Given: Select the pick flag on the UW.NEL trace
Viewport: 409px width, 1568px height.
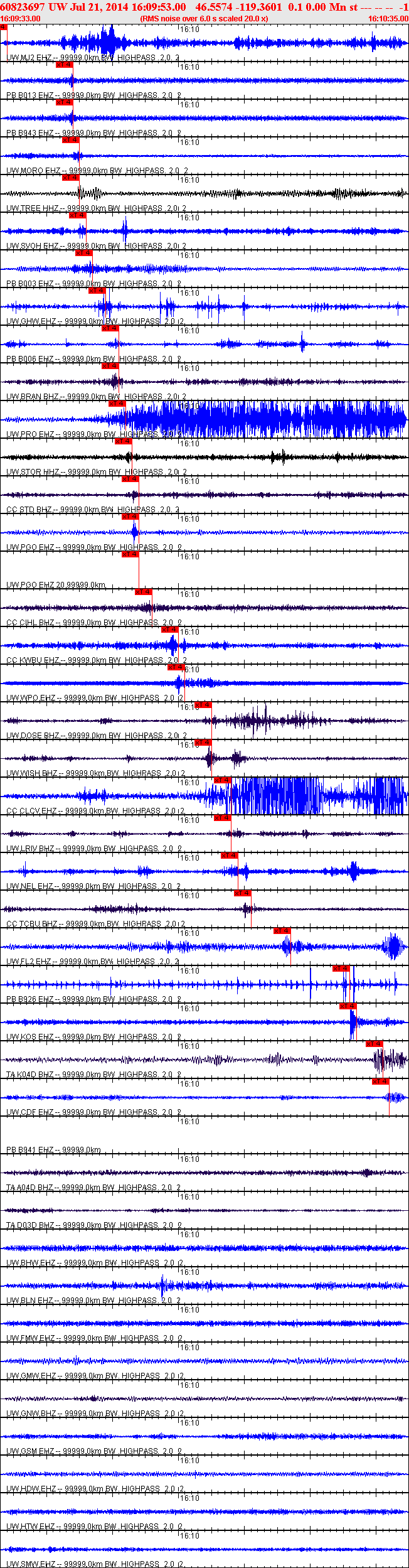Looking at the screenshot, I should point(230,856).
